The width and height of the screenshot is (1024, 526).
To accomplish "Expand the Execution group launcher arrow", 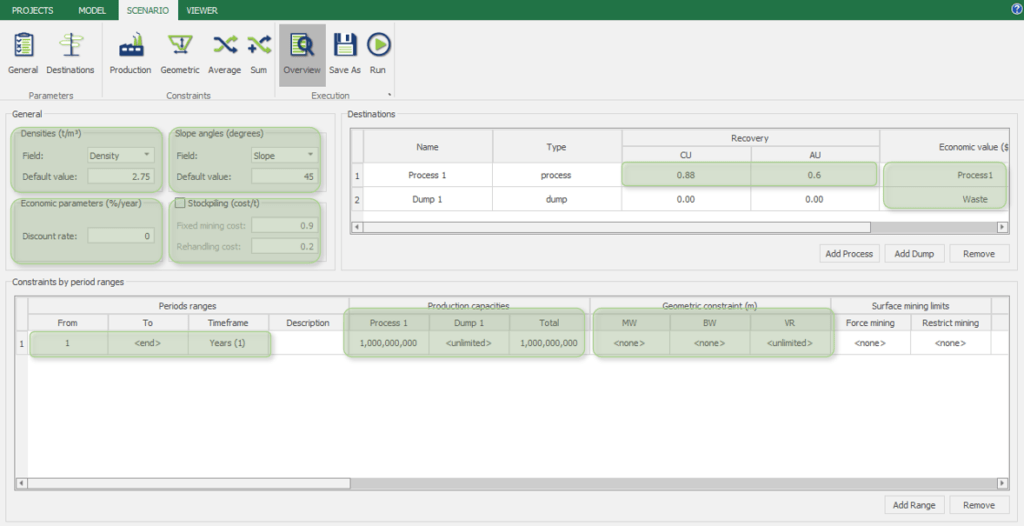I will [x=389, y=95].
